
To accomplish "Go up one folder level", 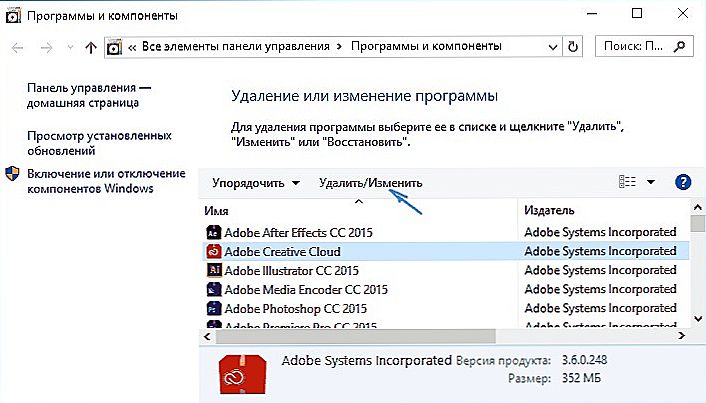I will pyautogui.click(x=91, y=47).
